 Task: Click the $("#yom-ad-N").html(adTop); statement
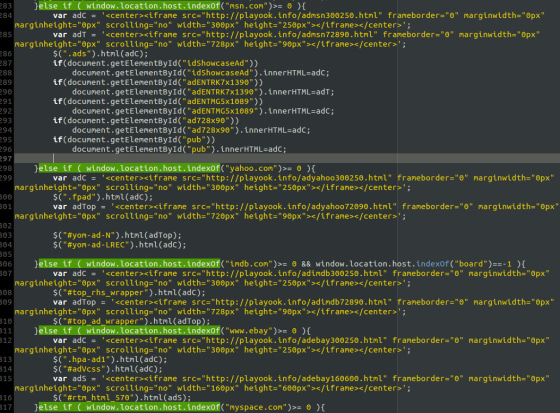pos(117,235)
